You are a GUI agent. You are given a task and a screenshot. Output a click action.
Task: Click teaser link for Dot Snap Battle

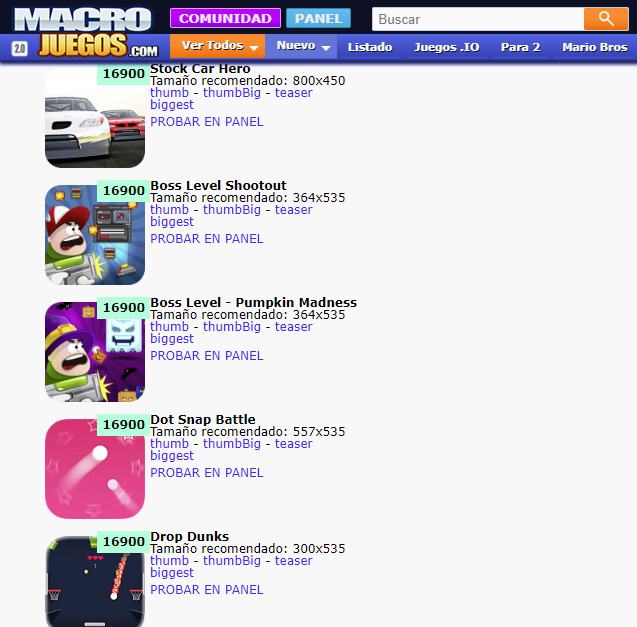294,444
